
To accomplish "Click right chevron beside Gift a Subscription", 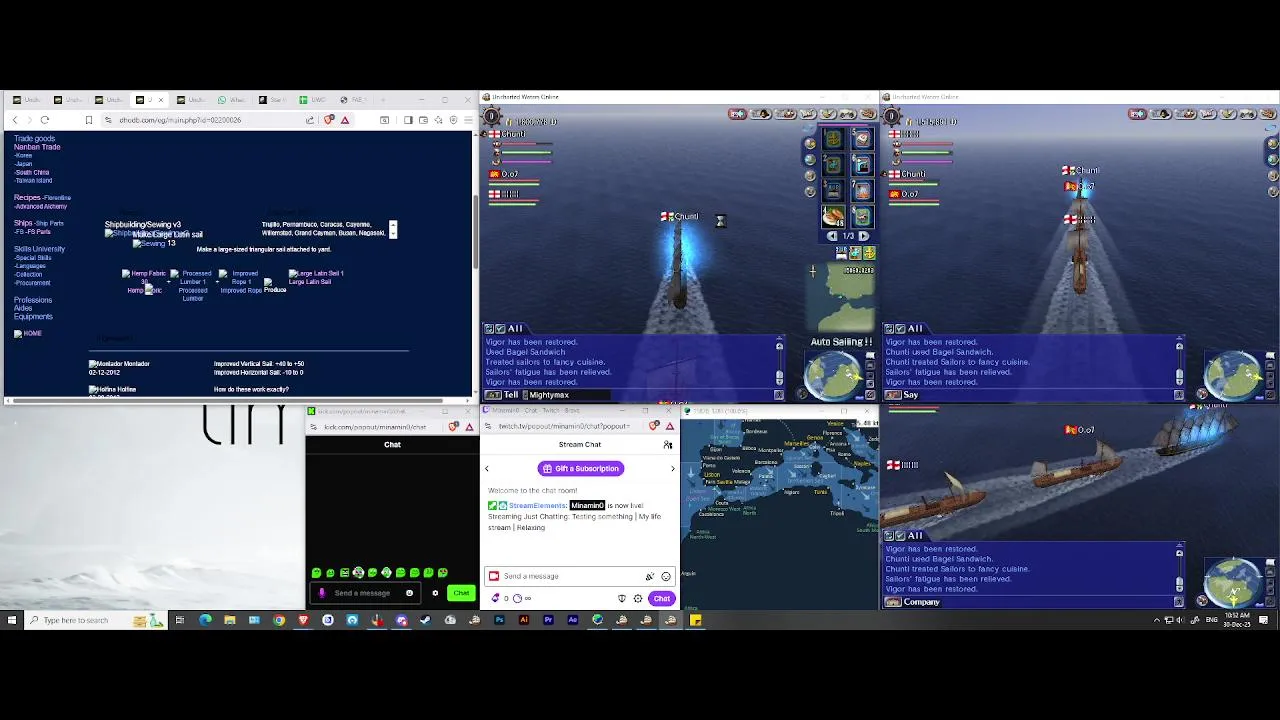I will (x=672, y=469).
